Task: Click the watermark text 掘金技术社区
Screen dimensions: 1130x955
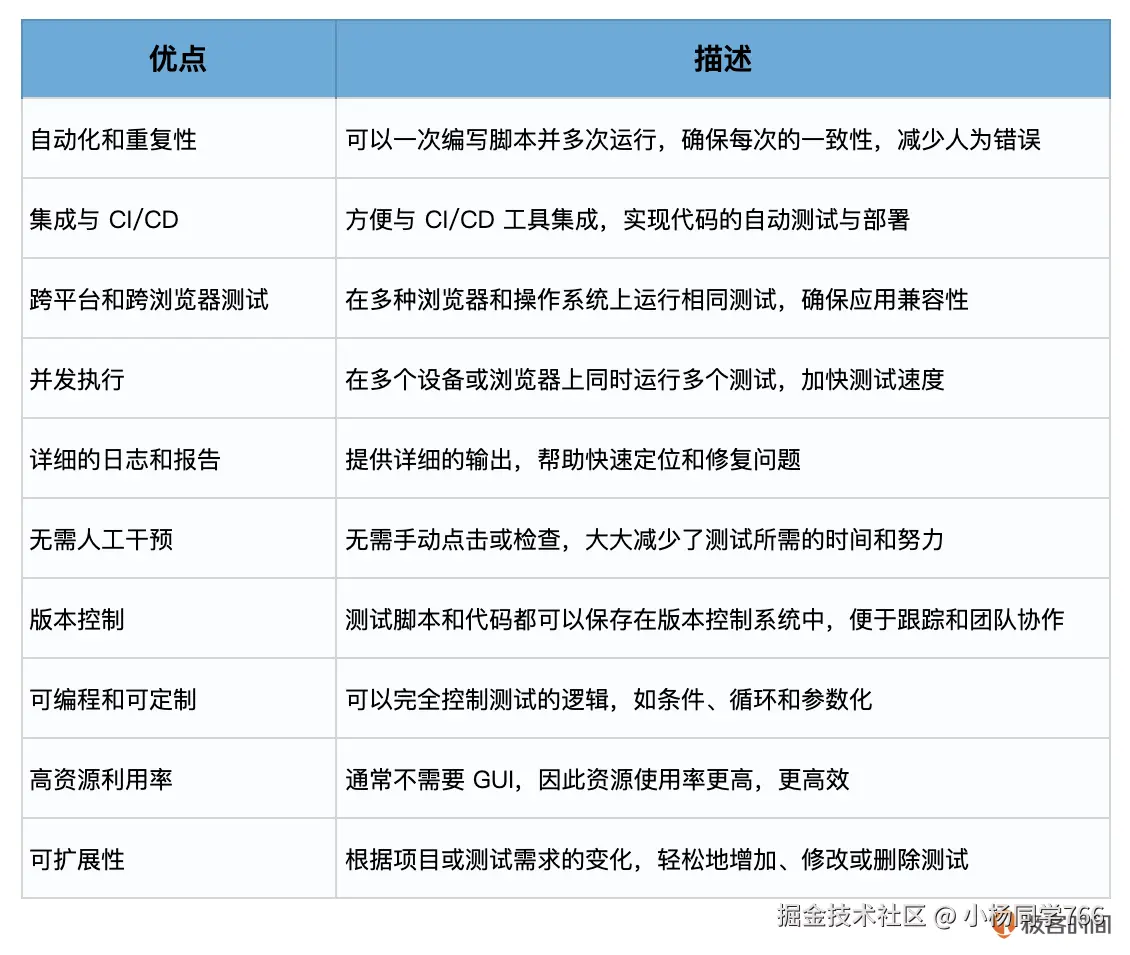Action: tap(843, 917)
